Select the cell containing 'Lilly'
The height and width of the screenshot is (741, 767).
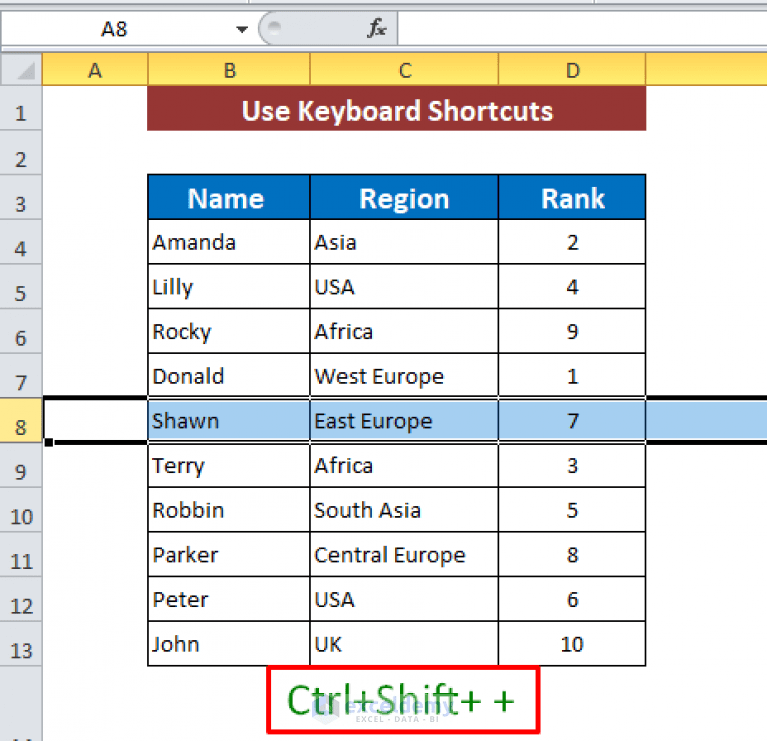click(228, 287)
